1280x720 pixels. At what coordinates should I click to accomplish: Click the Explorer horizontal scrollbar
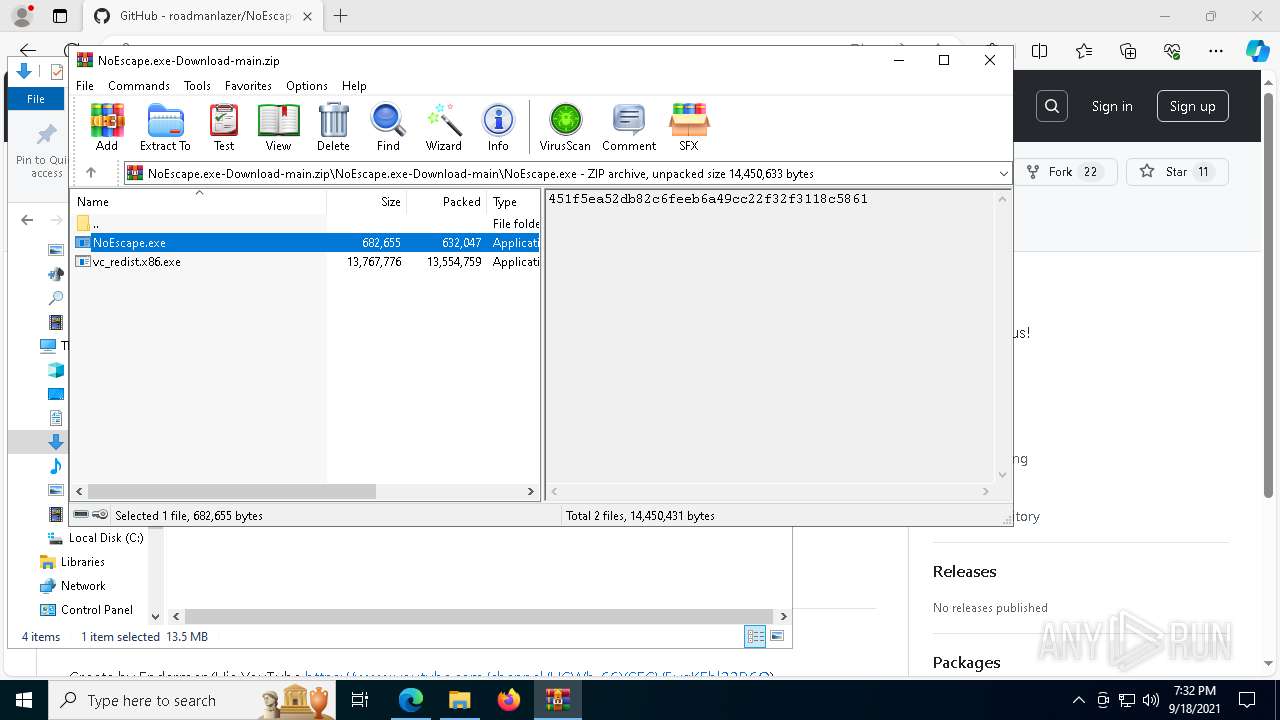(x=479, y=617)
